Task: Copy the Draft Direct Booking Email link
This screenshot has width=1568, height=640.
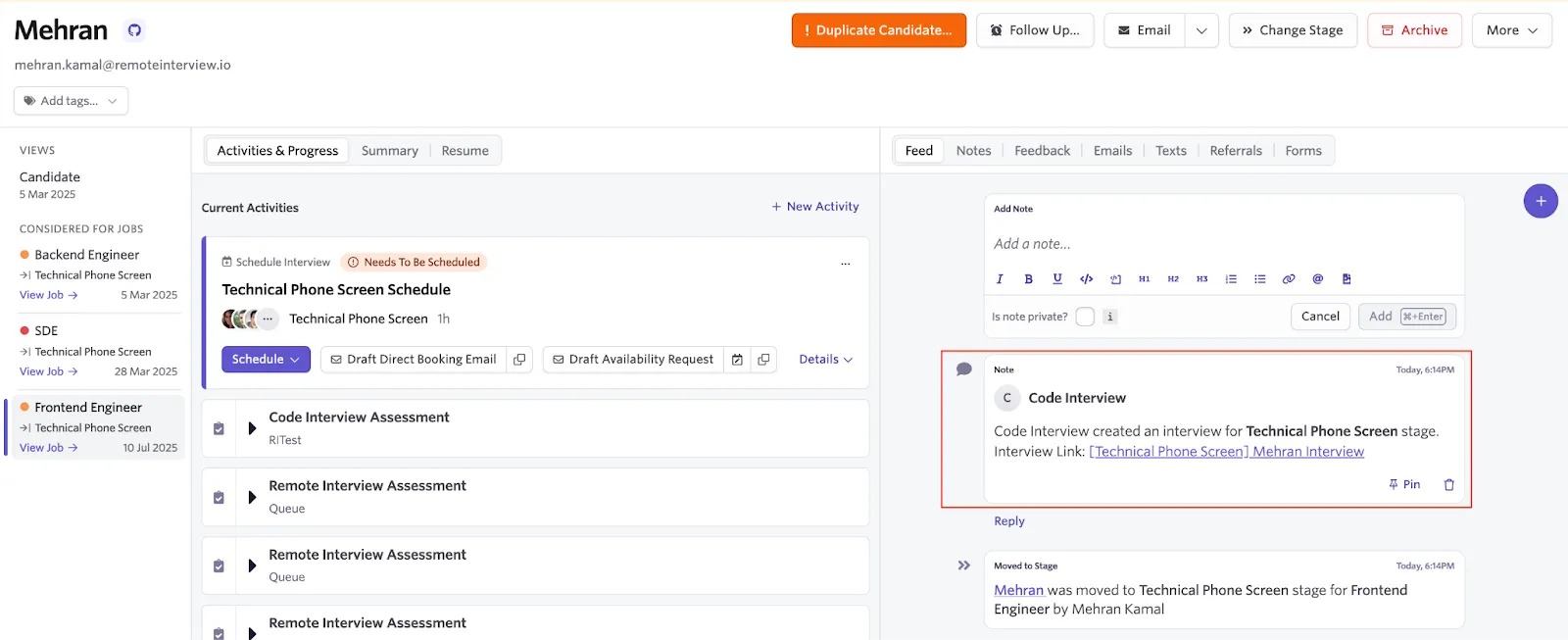Action: click(x=519, y=360)
